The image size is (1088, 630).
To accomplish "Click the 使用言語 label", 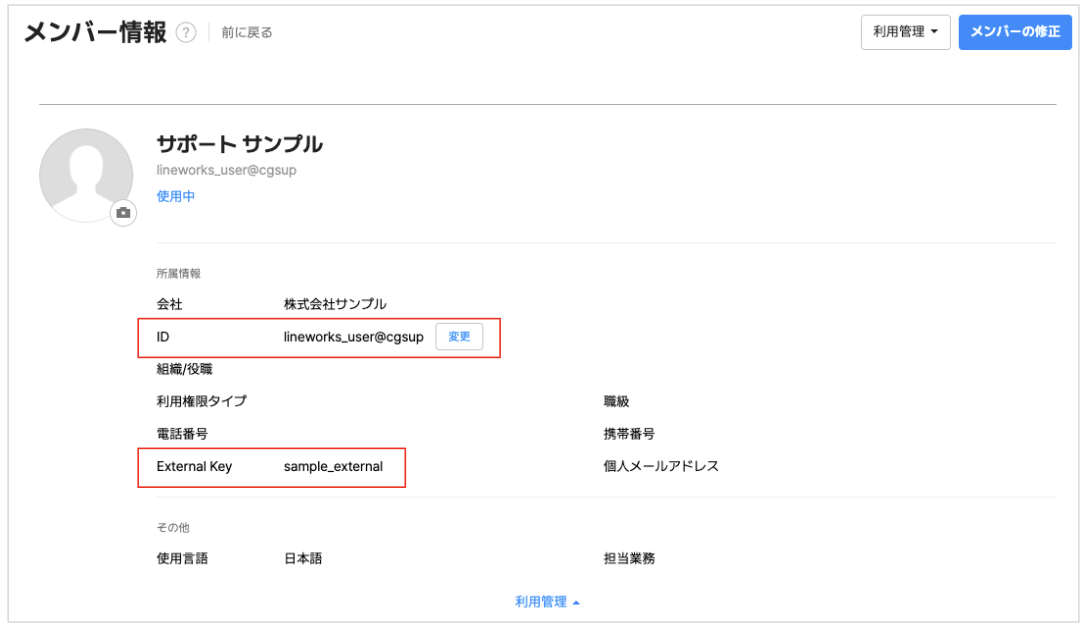I will click(182, 559).
